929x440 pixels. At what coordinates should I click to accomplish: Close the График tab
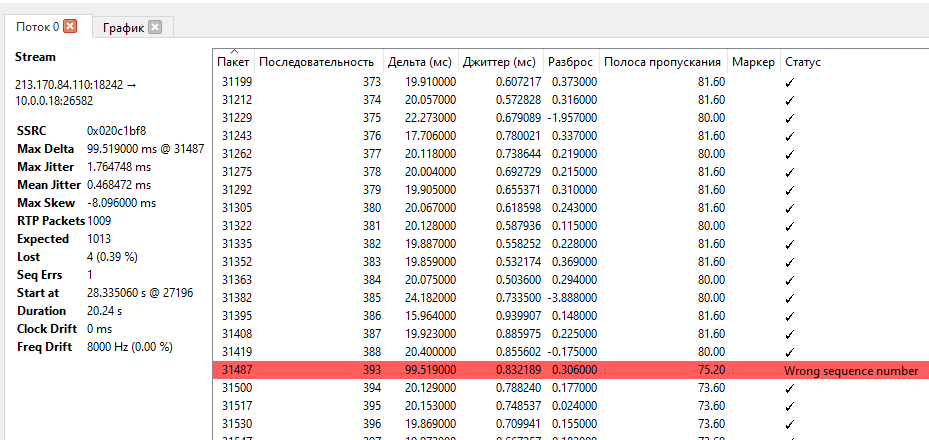pyautogui.click(x=155, y=27)
